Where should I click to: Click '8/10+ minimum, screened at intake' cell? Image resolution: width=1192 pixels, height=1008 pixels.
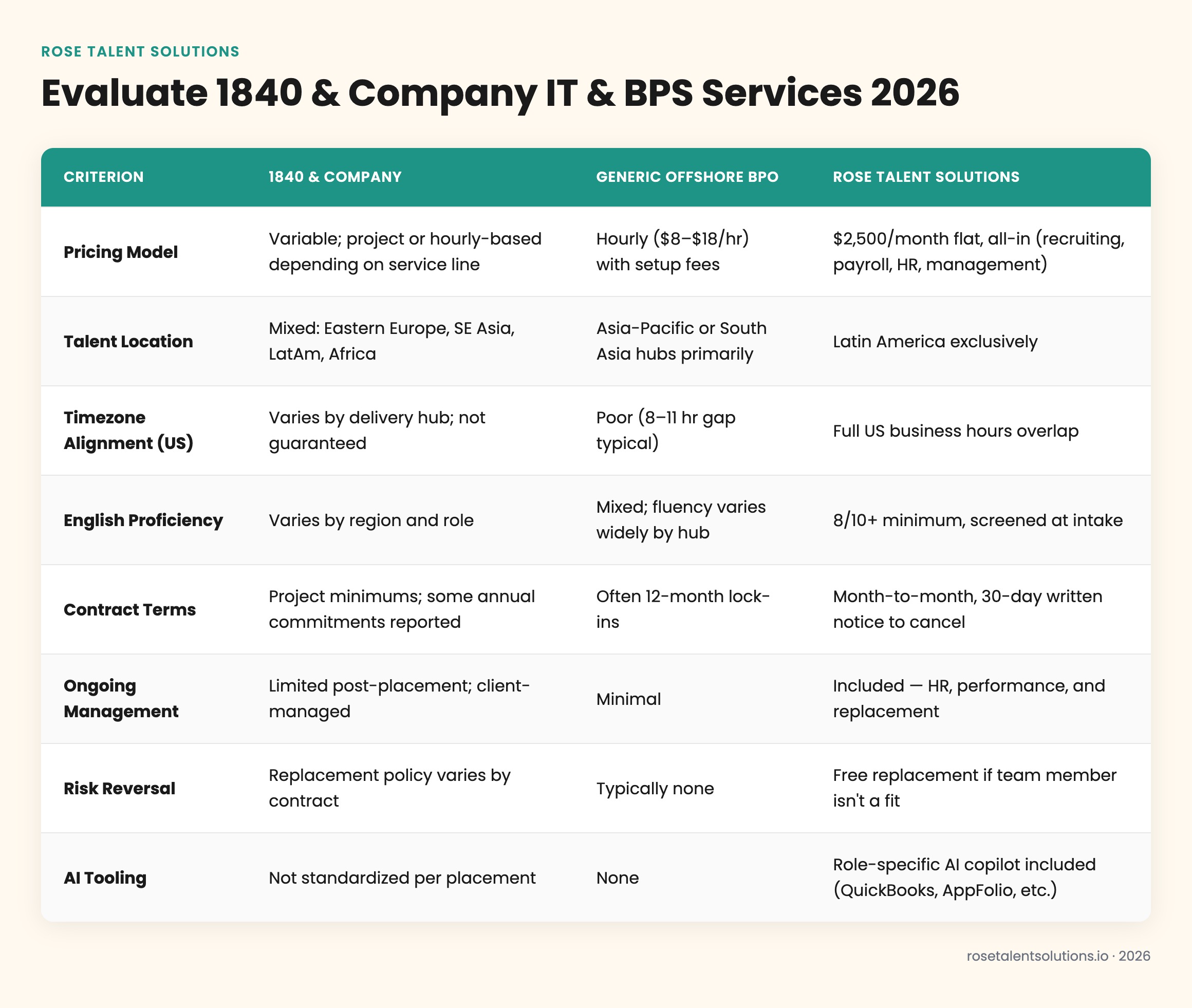(x=978, y=520)
